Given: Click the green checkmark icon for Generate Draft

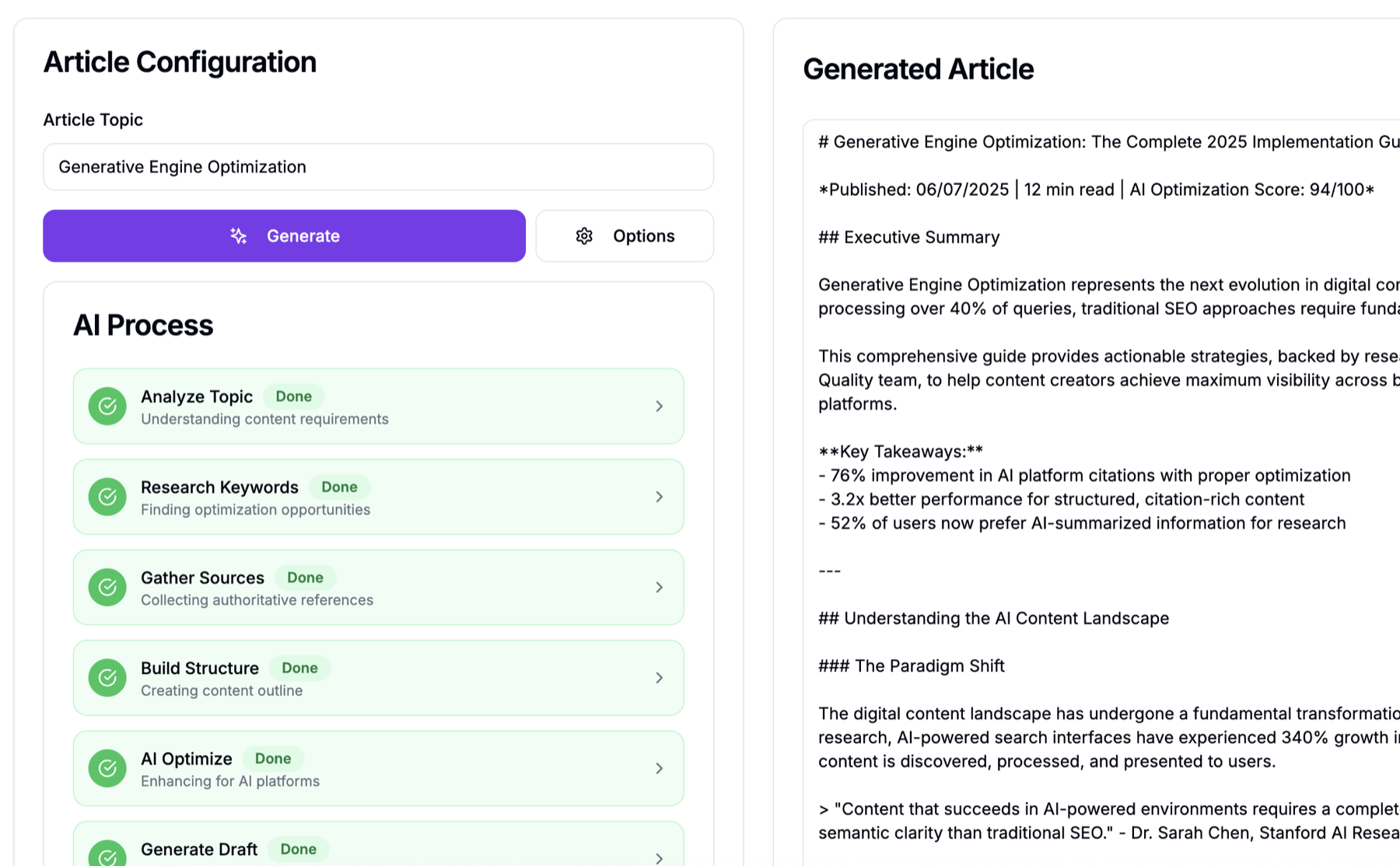Looking at the screenshot, I should point(107,855).
